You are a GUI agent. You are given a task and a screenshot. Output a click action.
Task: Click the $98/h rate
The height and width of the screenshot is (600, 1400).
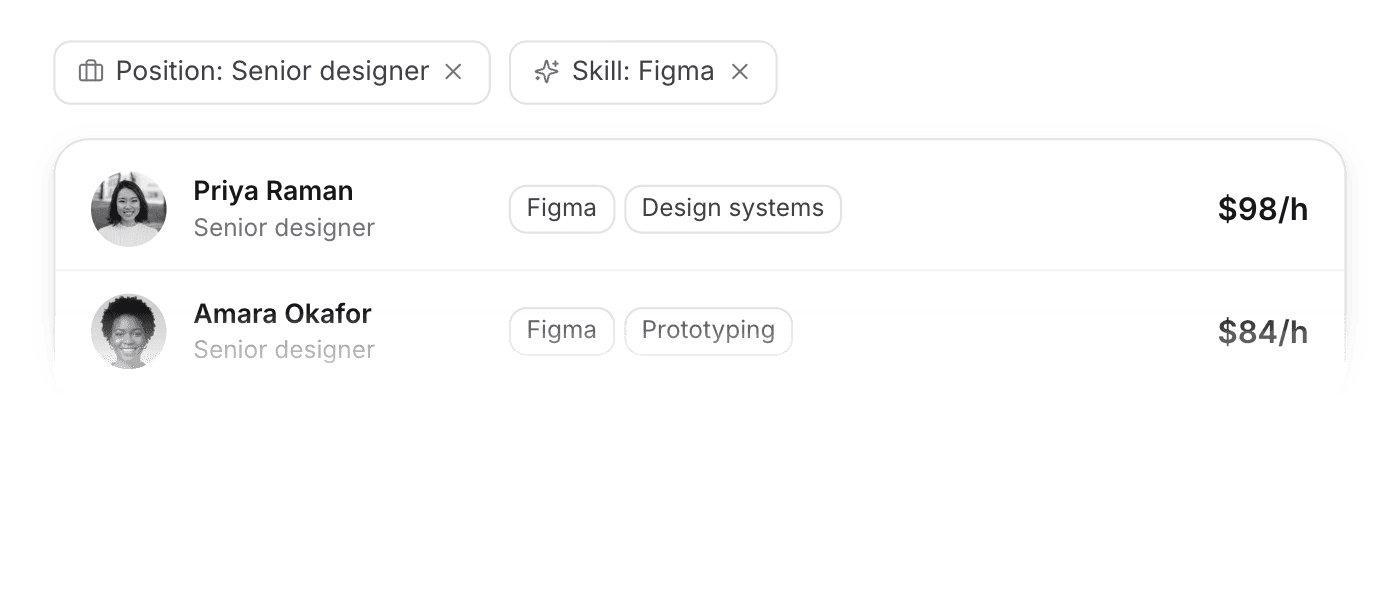point(1263,209)
